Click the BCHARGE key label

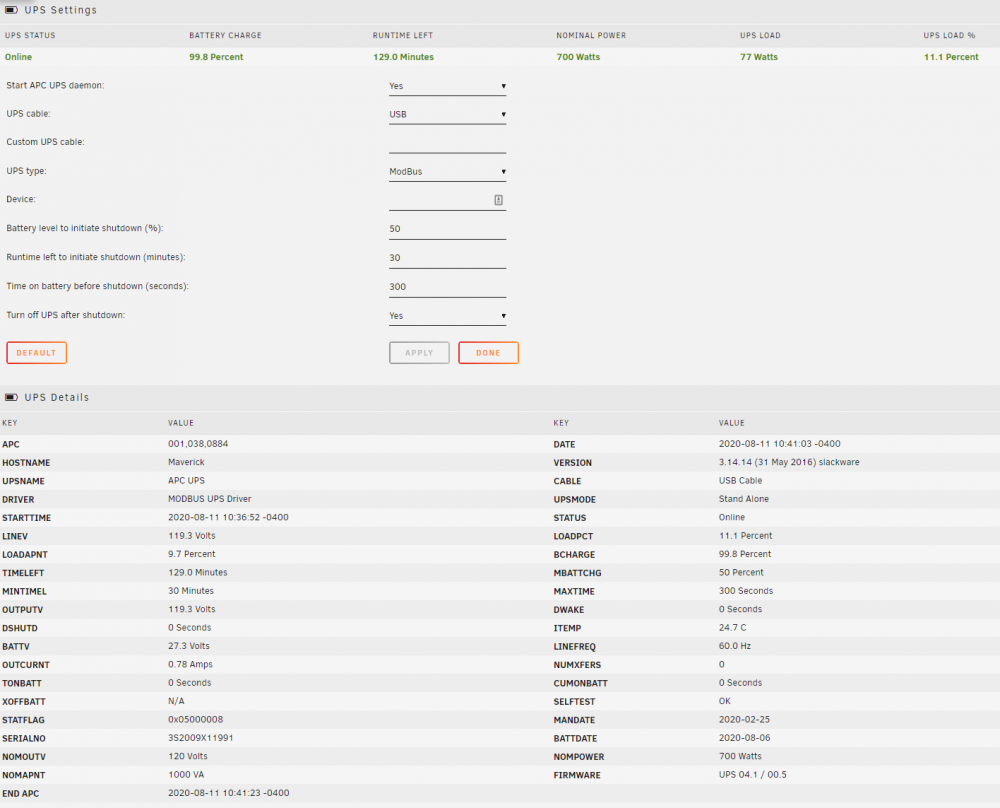tap(574, 555)
